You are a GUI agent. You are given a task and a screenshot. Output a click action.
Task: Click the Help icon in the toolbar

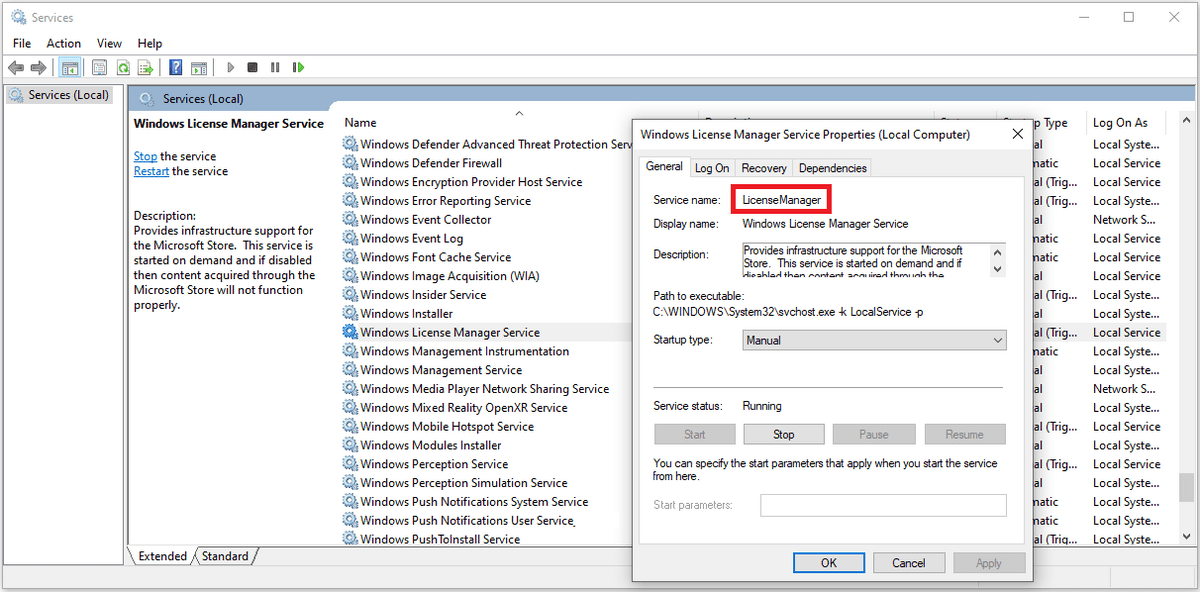(174, 67)
